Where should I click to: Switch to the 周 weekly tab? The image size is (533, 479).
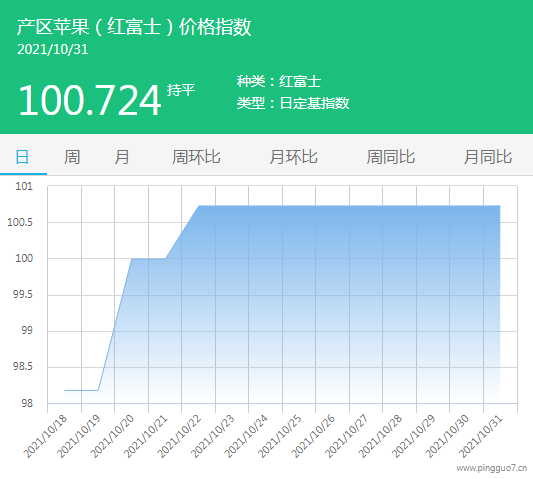72,157
